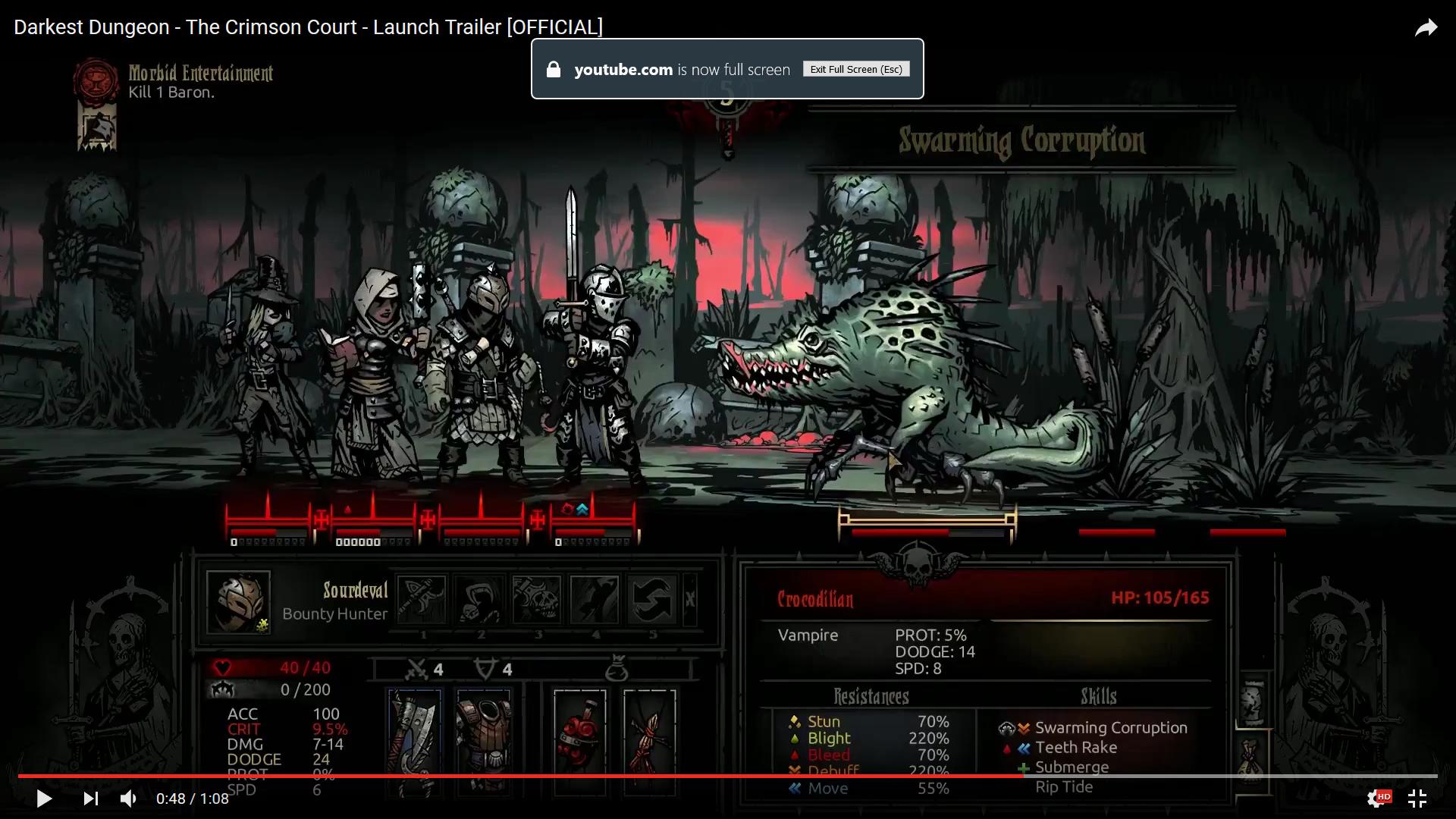Select Sourdeval's hero portrait
Screen dimensions: 1456x819
point(238,601)
